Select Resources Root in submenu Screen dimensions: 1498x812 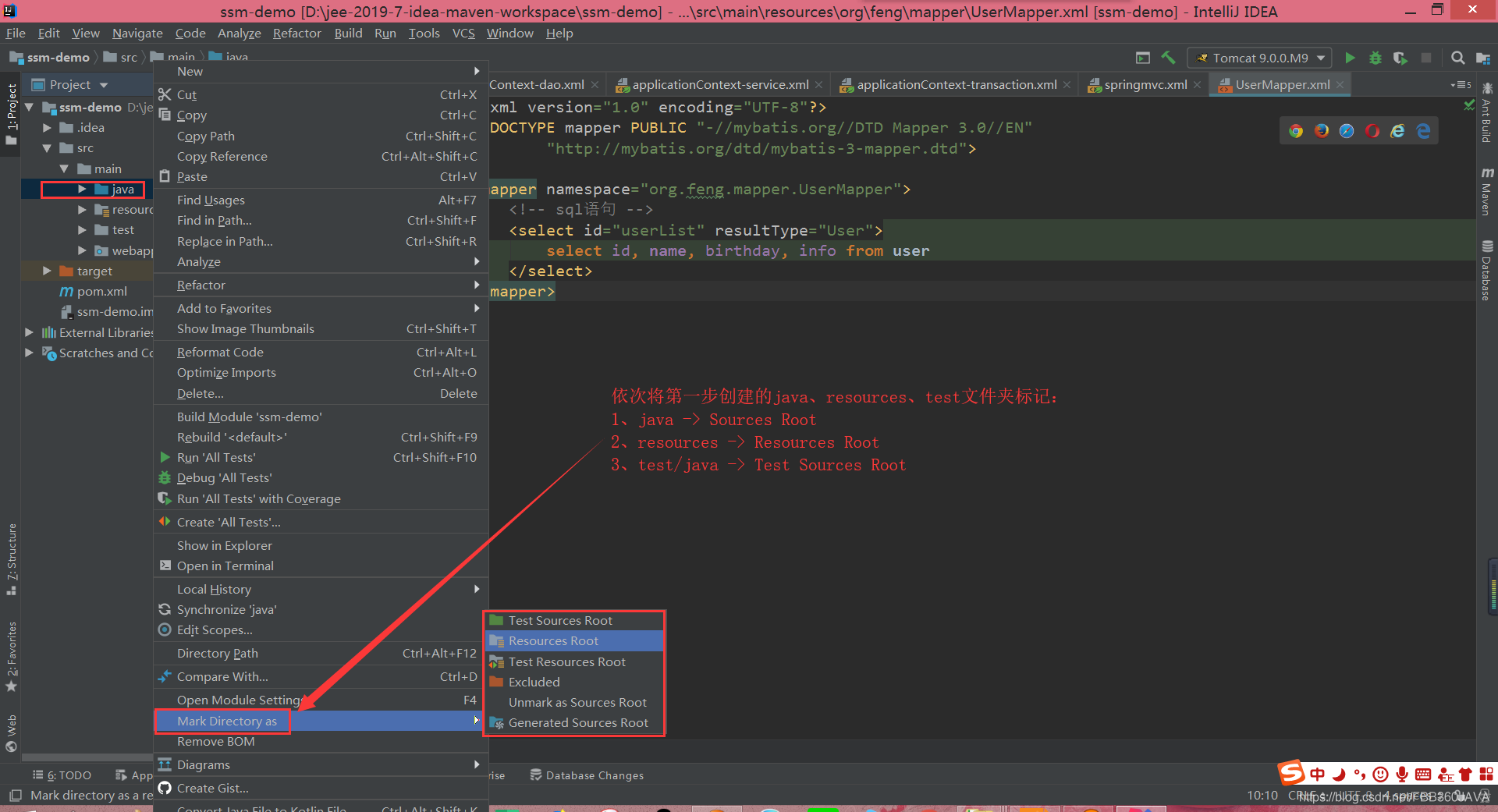[574, 641]
